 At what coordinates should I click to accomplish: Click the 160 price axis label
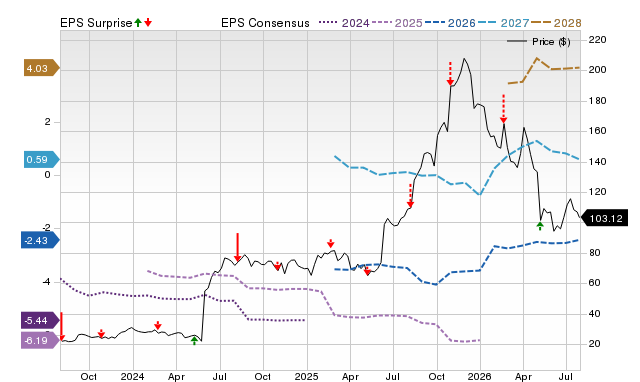598,131
